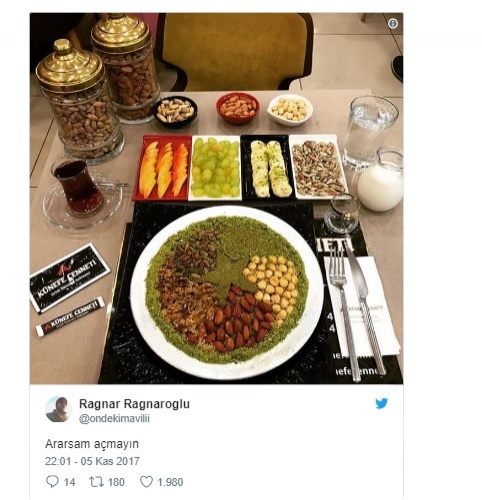Image resolution: width=482 pixels, height=500 pixels.
Task: Click the fork and knife in photo
Action: coord(357,311)
